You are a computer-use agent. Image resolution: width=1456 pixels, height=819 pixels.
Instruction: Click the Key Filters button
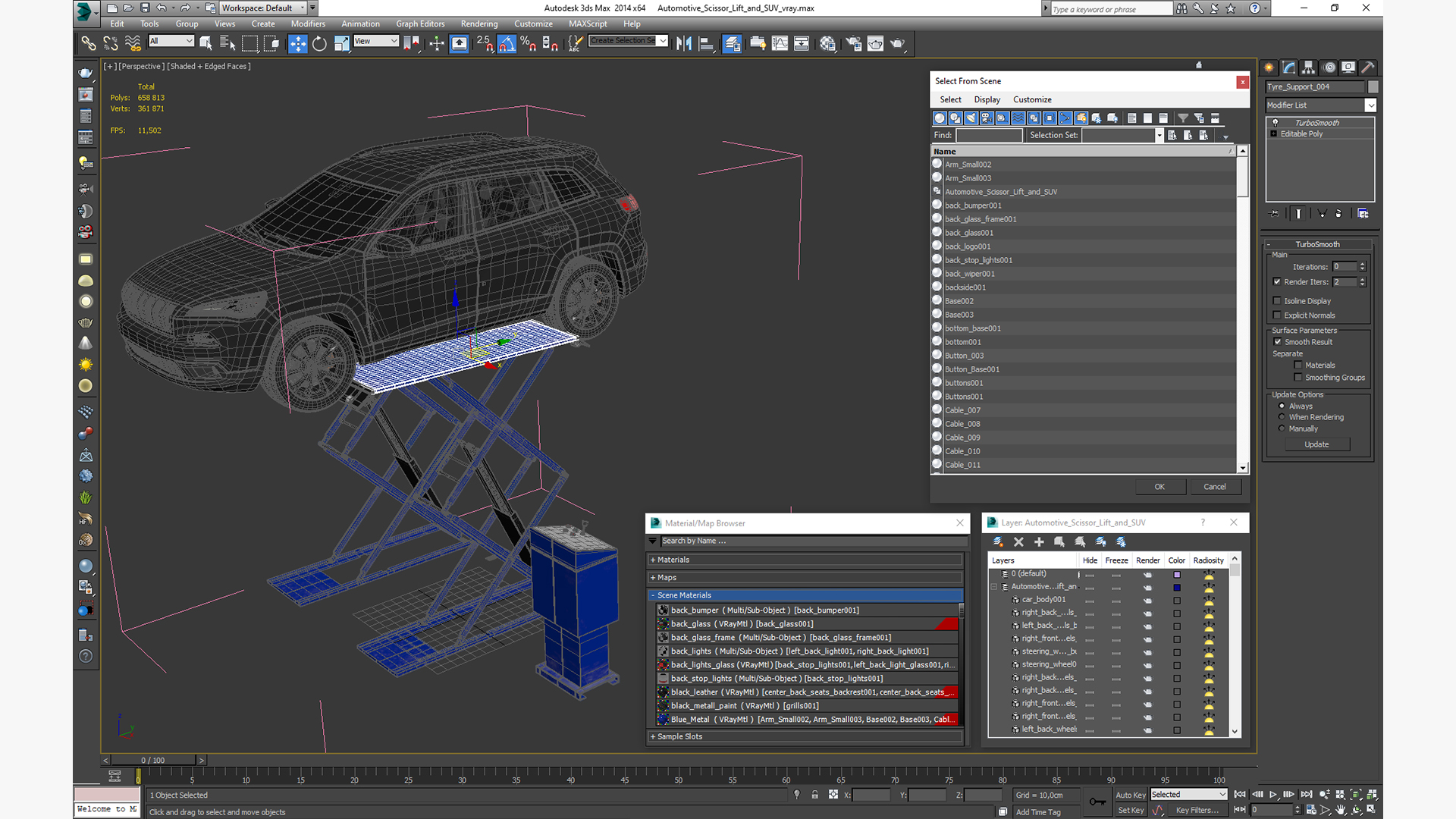pyautogui.click(x=1197, y=810)
